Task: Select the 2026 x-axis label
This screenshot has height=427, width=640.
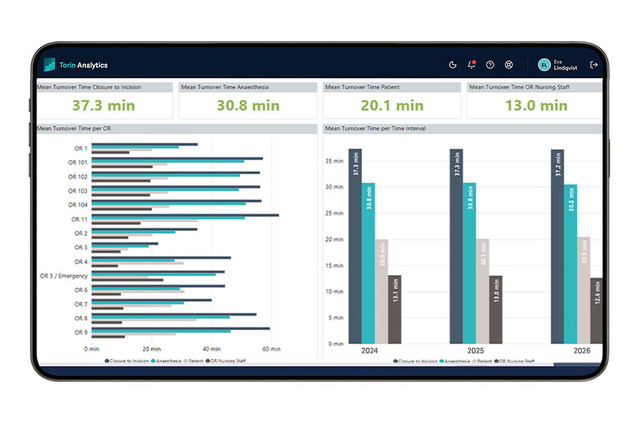Action: coord(582,351)
